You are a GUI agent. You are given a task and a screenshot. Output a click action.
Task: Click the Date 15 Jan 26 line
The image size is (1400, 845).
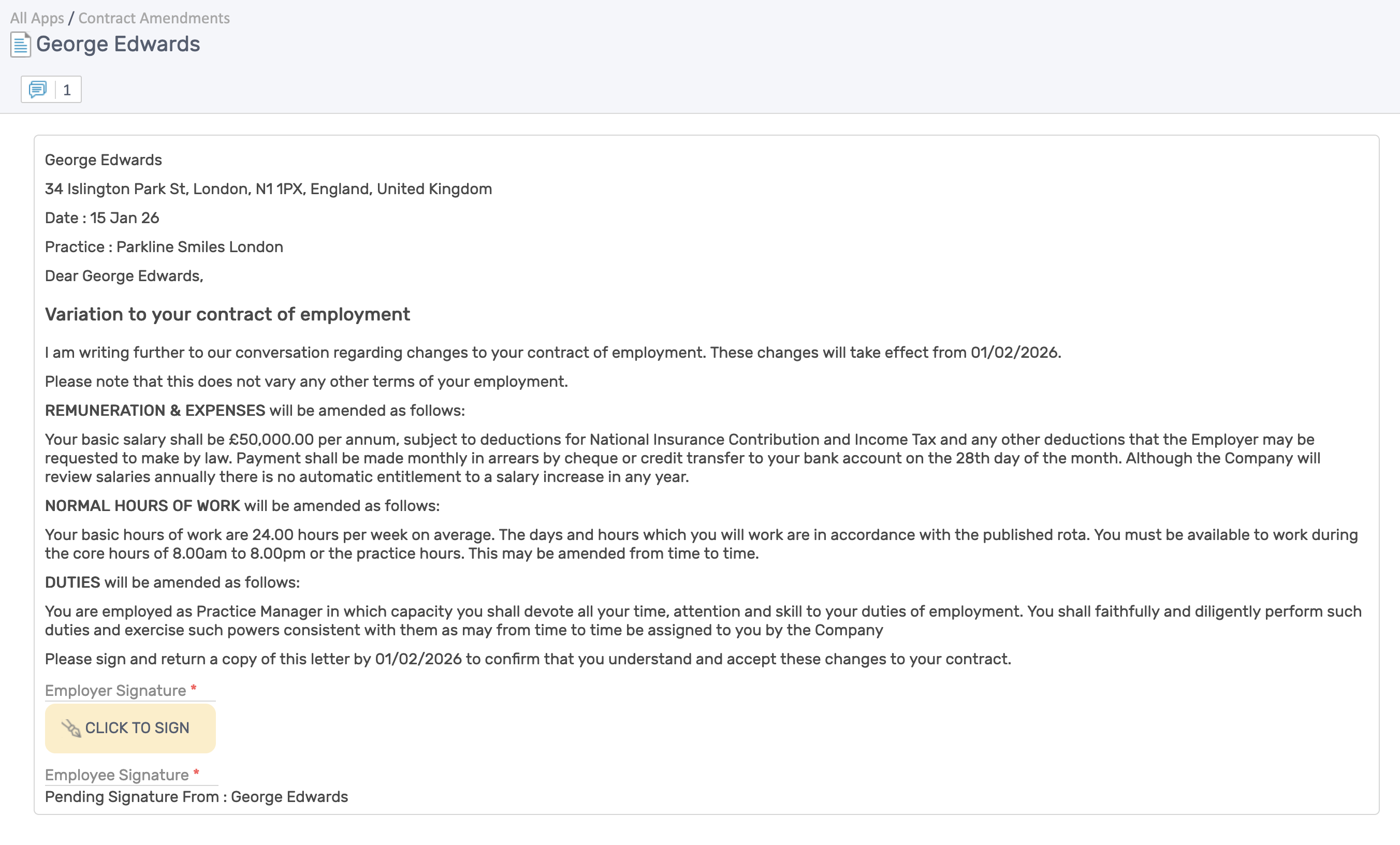[x=103, y=217]
